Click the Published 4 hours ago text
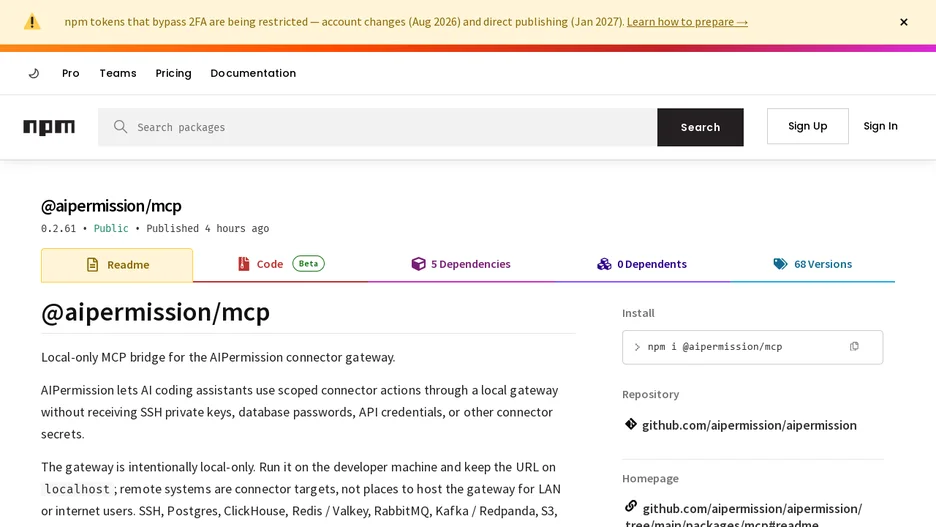 coord(208,229)
